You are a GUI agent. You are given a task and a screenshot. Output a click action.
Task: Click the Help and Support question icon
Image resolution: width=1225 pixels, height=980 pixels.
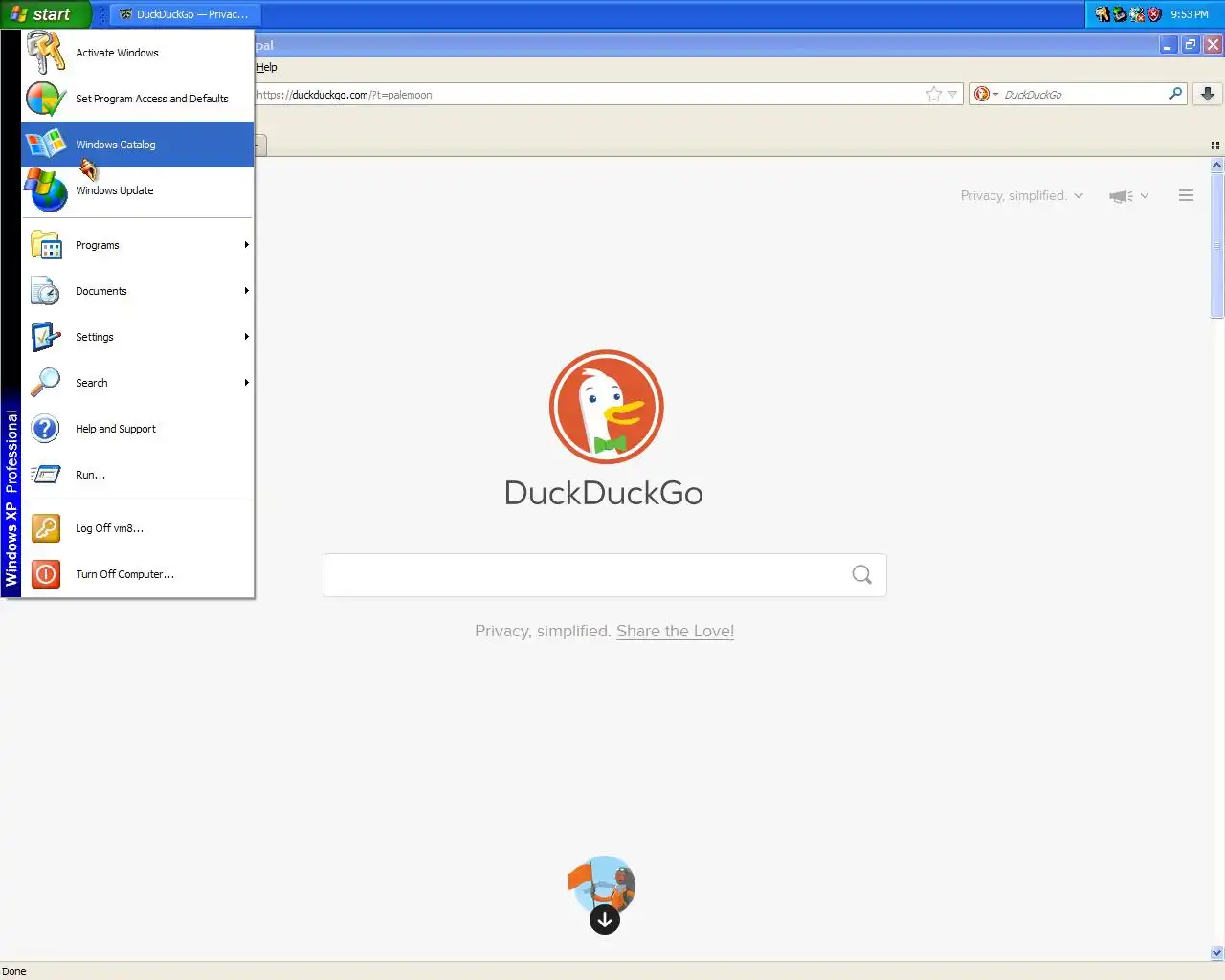(x=46, y=429)
